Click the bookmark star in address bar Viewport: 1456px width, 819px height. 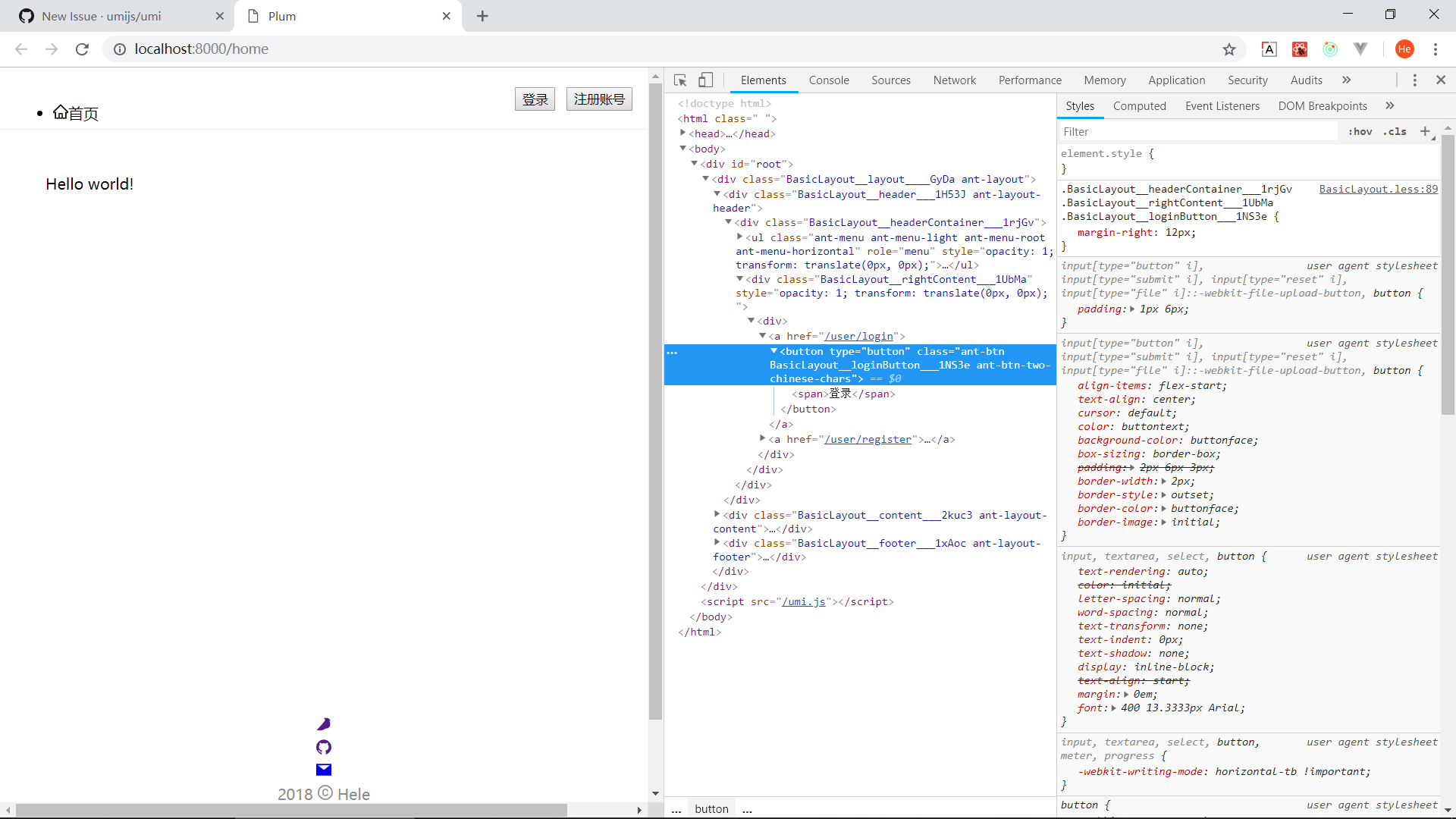coord(1228,49)
